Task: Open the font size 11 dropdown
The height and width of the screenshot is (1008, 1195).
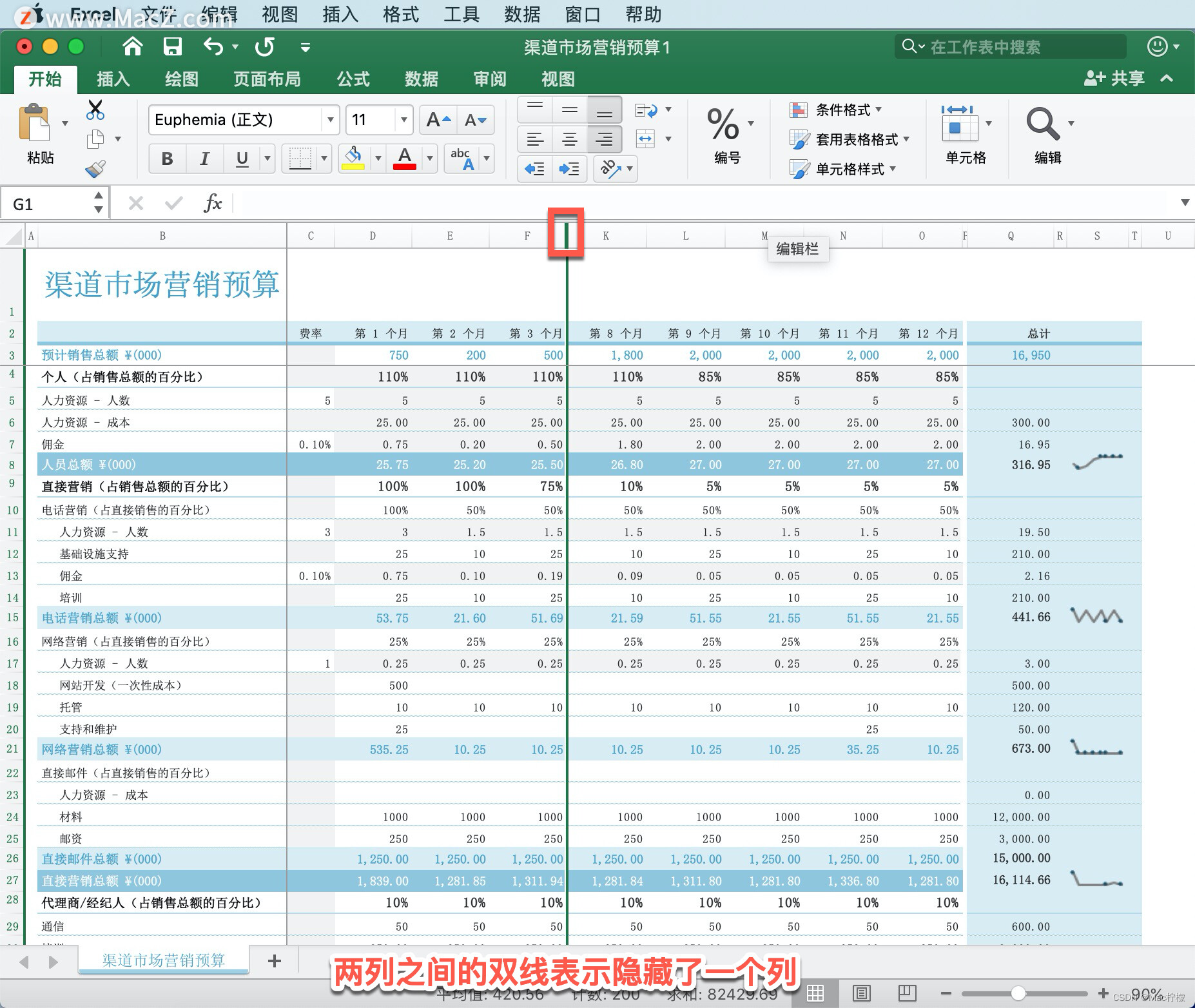Action: (403, 120)
